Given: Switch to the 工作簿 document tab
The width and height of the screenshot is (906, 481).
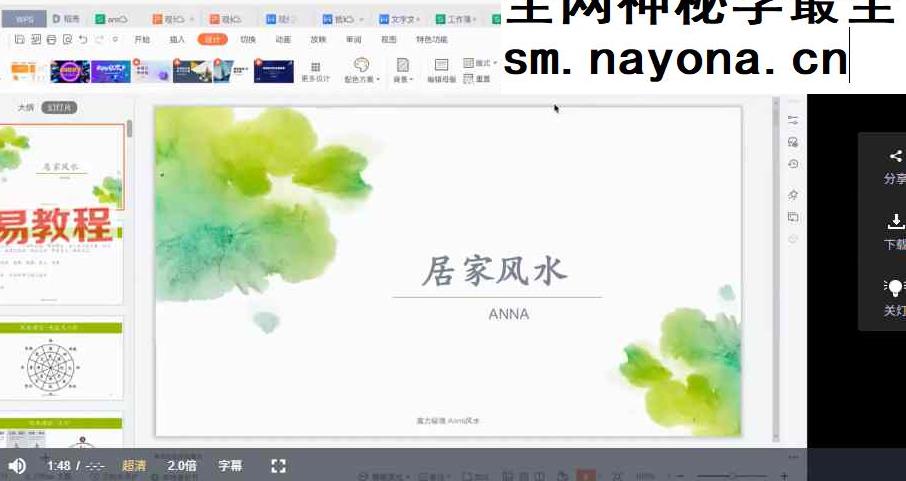Looking at the screenshot, I should (455, 19).
